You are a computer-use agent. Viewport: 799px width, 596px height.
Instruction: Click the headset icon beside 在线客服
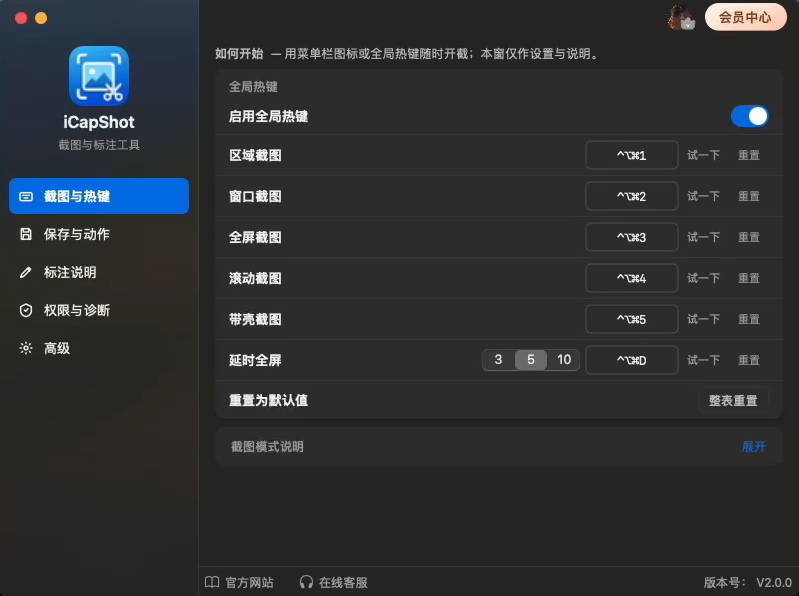coord(306,582)
